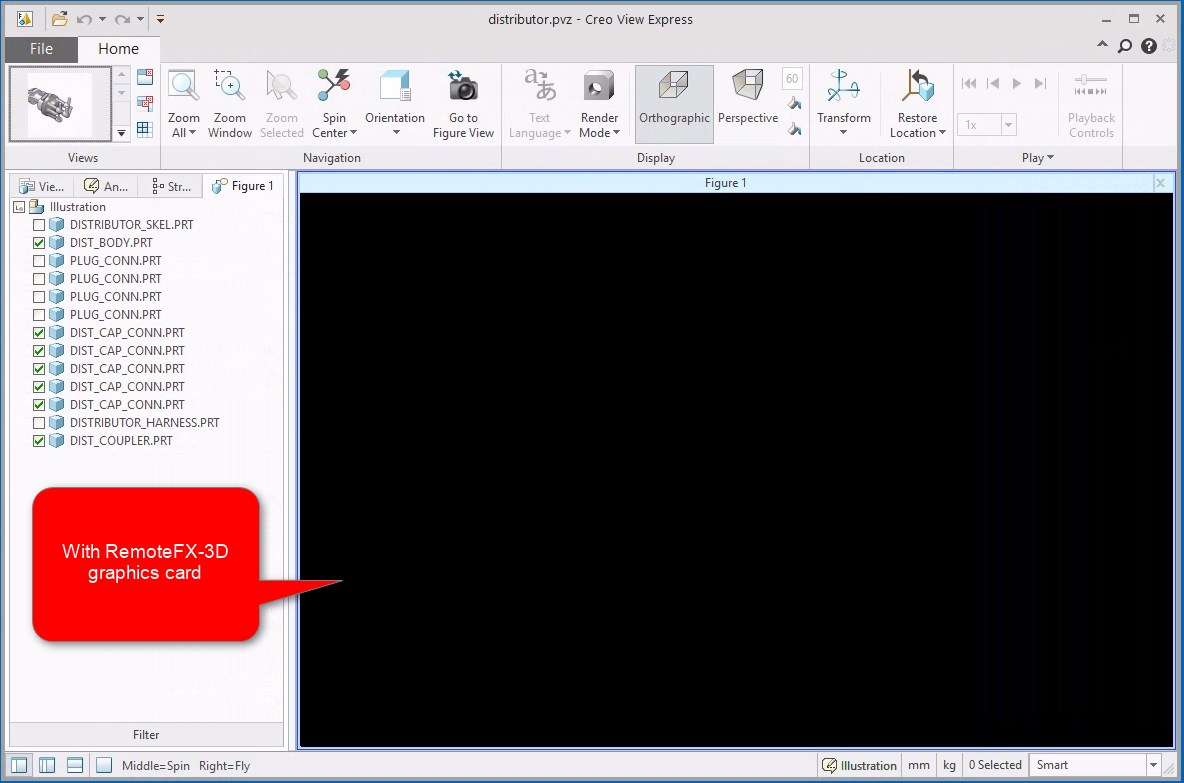Expand the Play group dropdown
1184x783 pixels.
tap(1038, 158)
